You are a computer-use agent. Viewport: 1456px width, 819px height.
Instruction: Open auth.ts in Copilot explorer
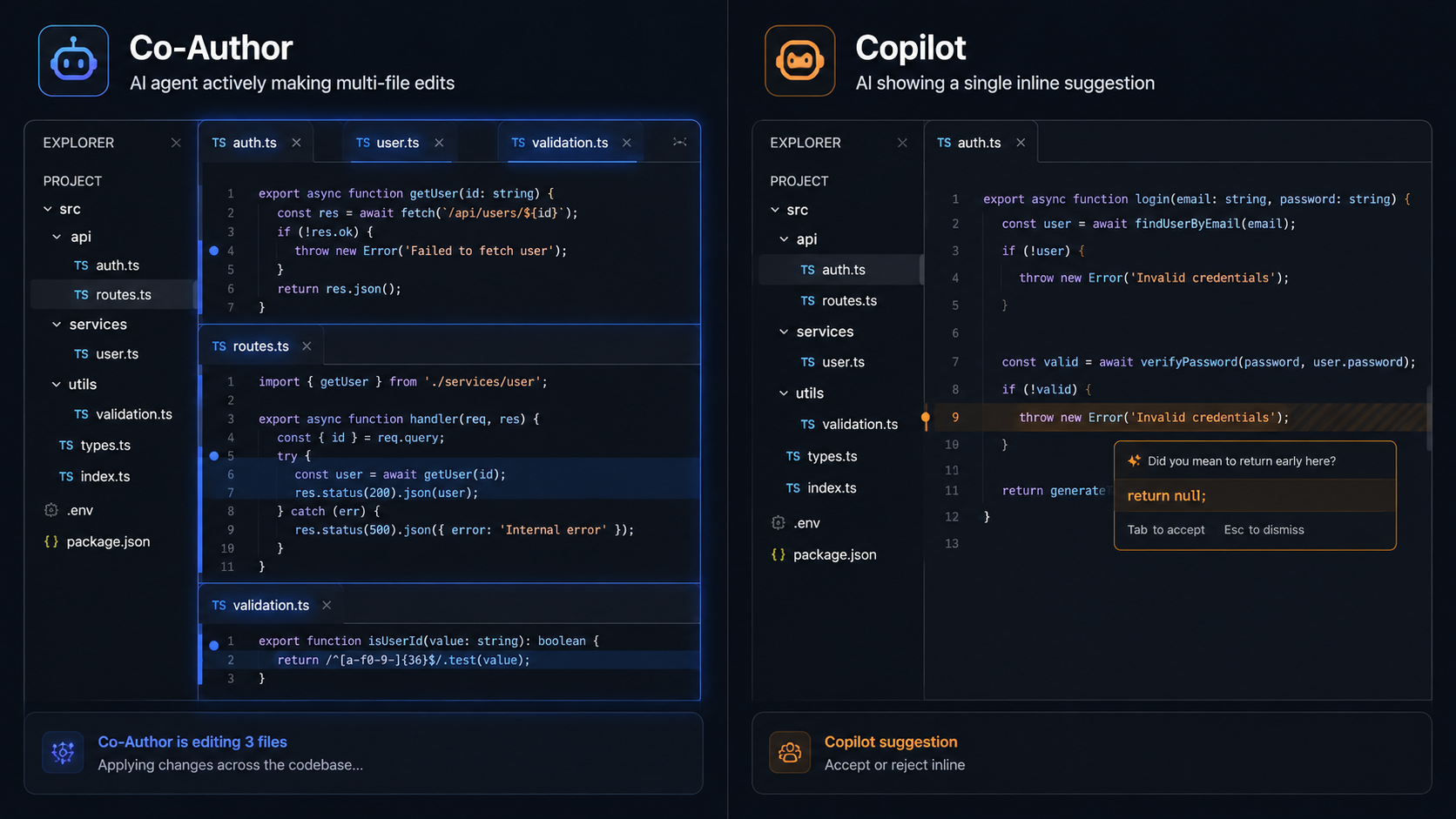coord(839,270)
